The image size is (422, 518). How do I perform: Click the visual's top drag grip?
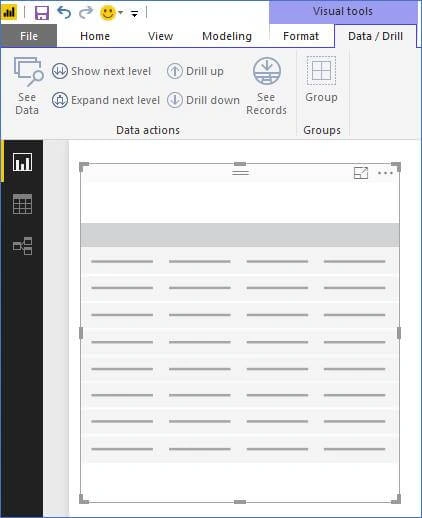coord(240,172)
